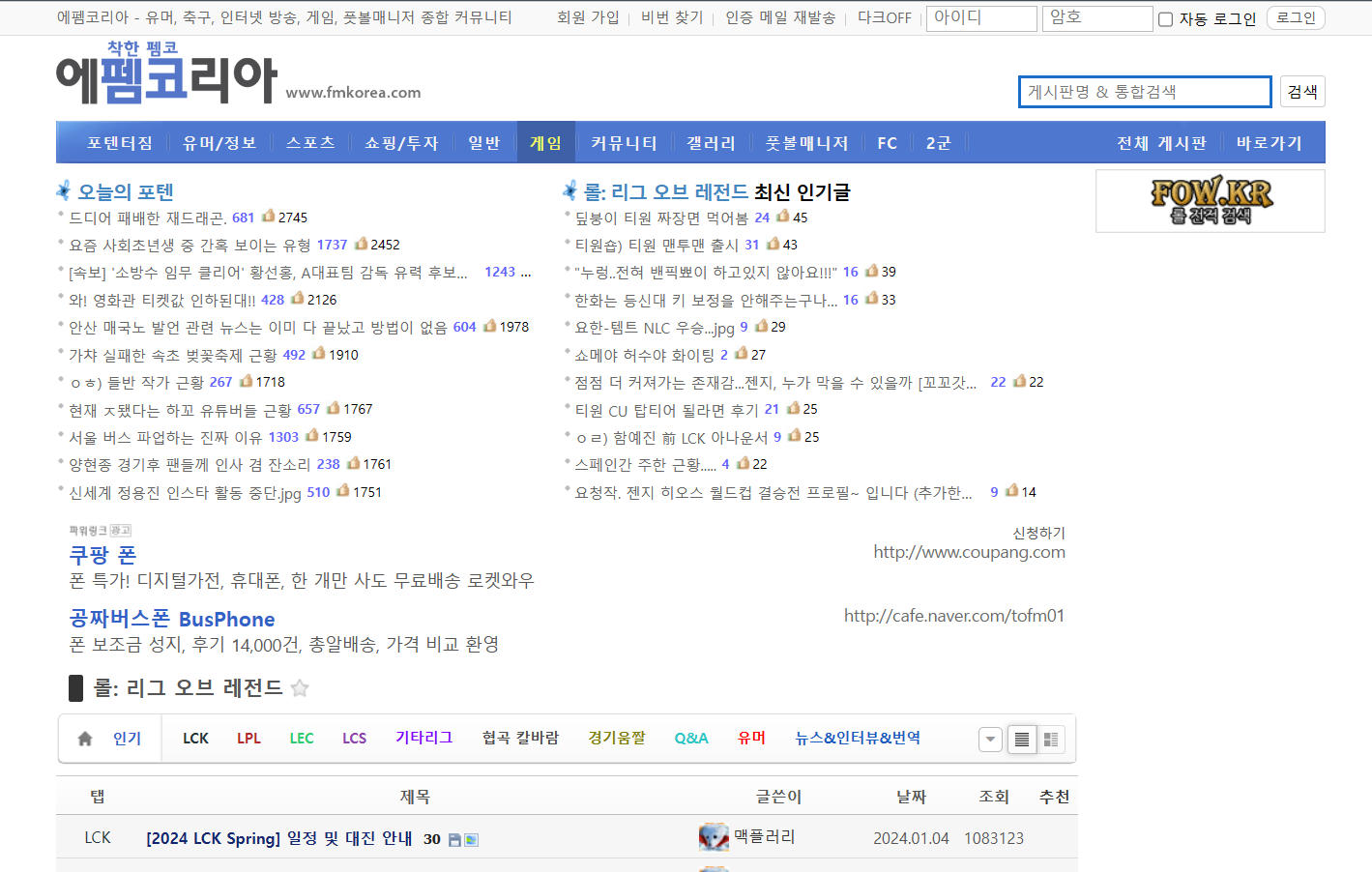Open the 스포츠 menu

coord(310,143)
